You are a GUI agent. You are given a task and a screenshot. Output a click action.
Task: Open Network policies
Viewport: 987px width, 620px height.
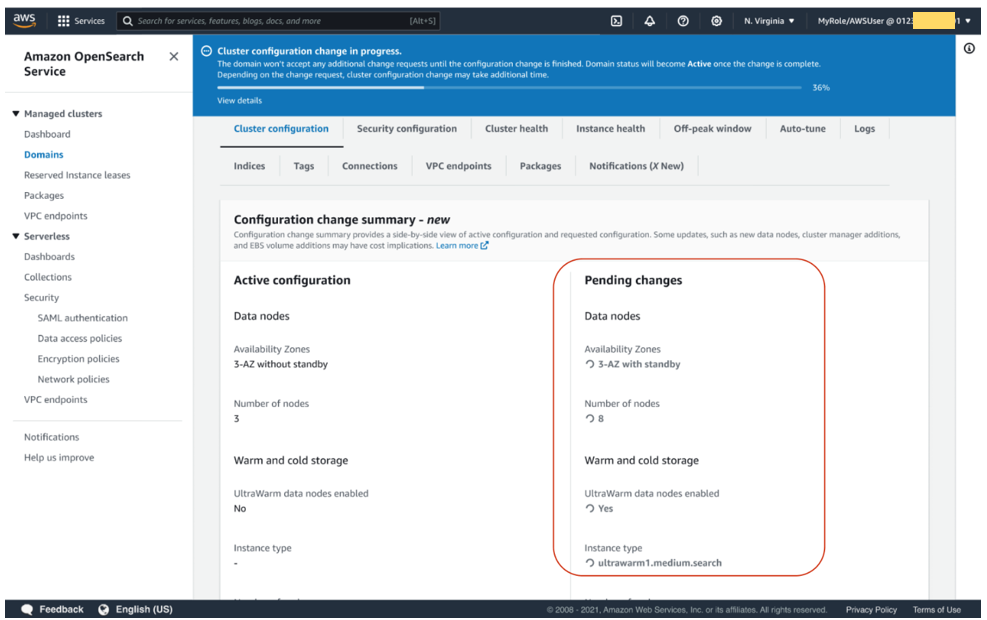(x=74, y=380)
